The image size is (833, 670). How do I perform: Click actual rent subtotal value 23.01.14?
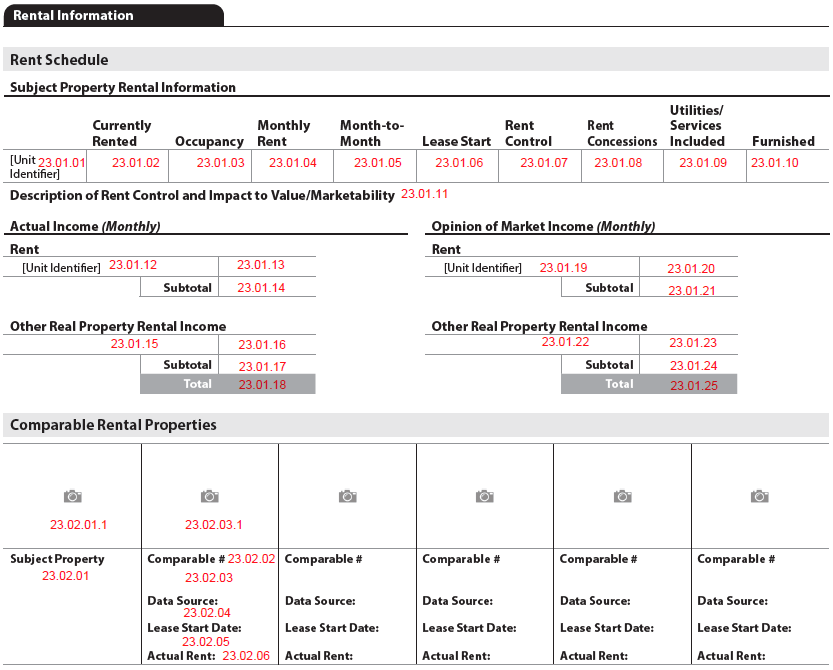(x=261, y=287)
